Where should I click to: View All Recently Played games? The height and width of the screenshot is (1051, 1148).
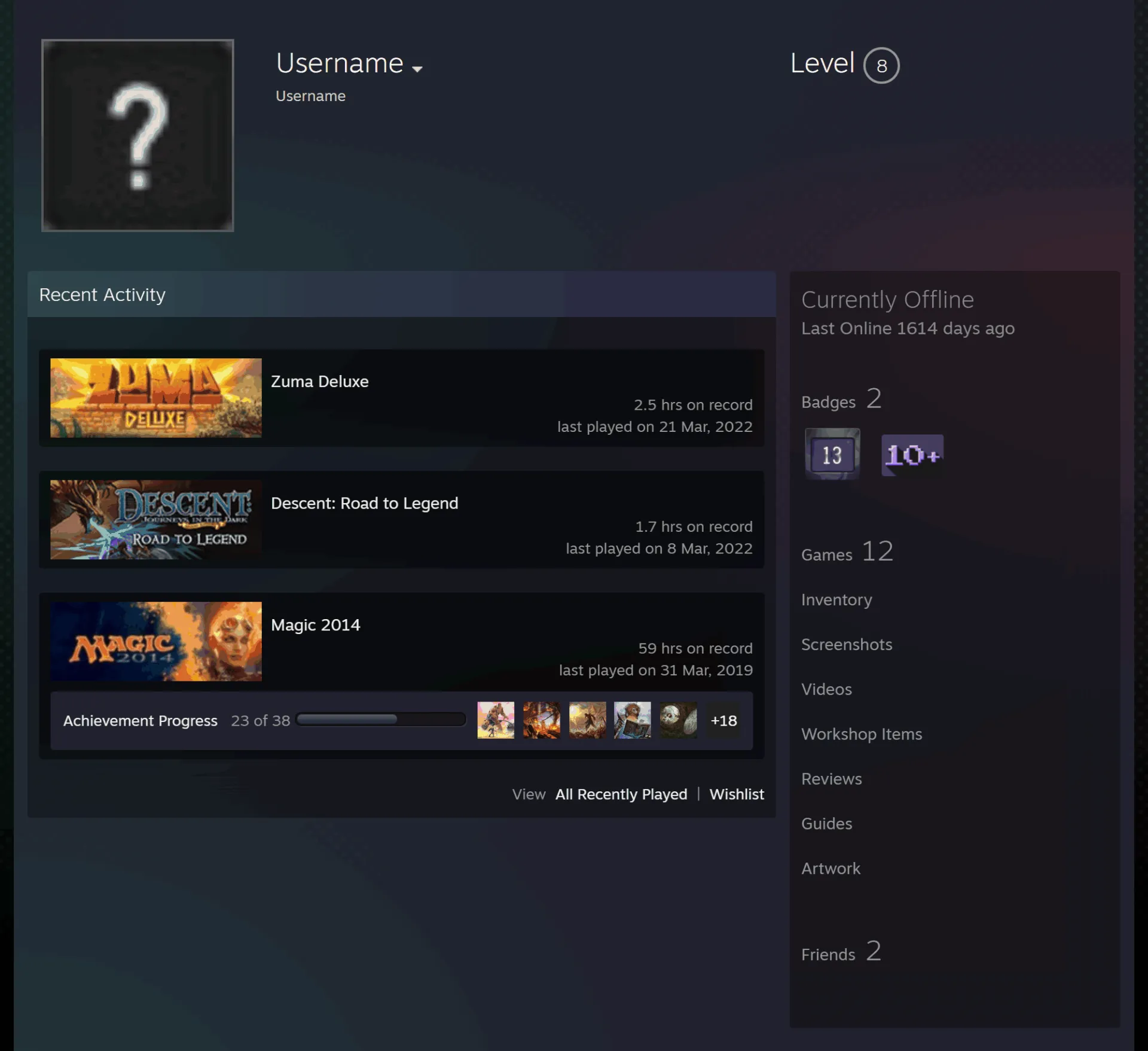pyautogui.click(x=621, y=794)
